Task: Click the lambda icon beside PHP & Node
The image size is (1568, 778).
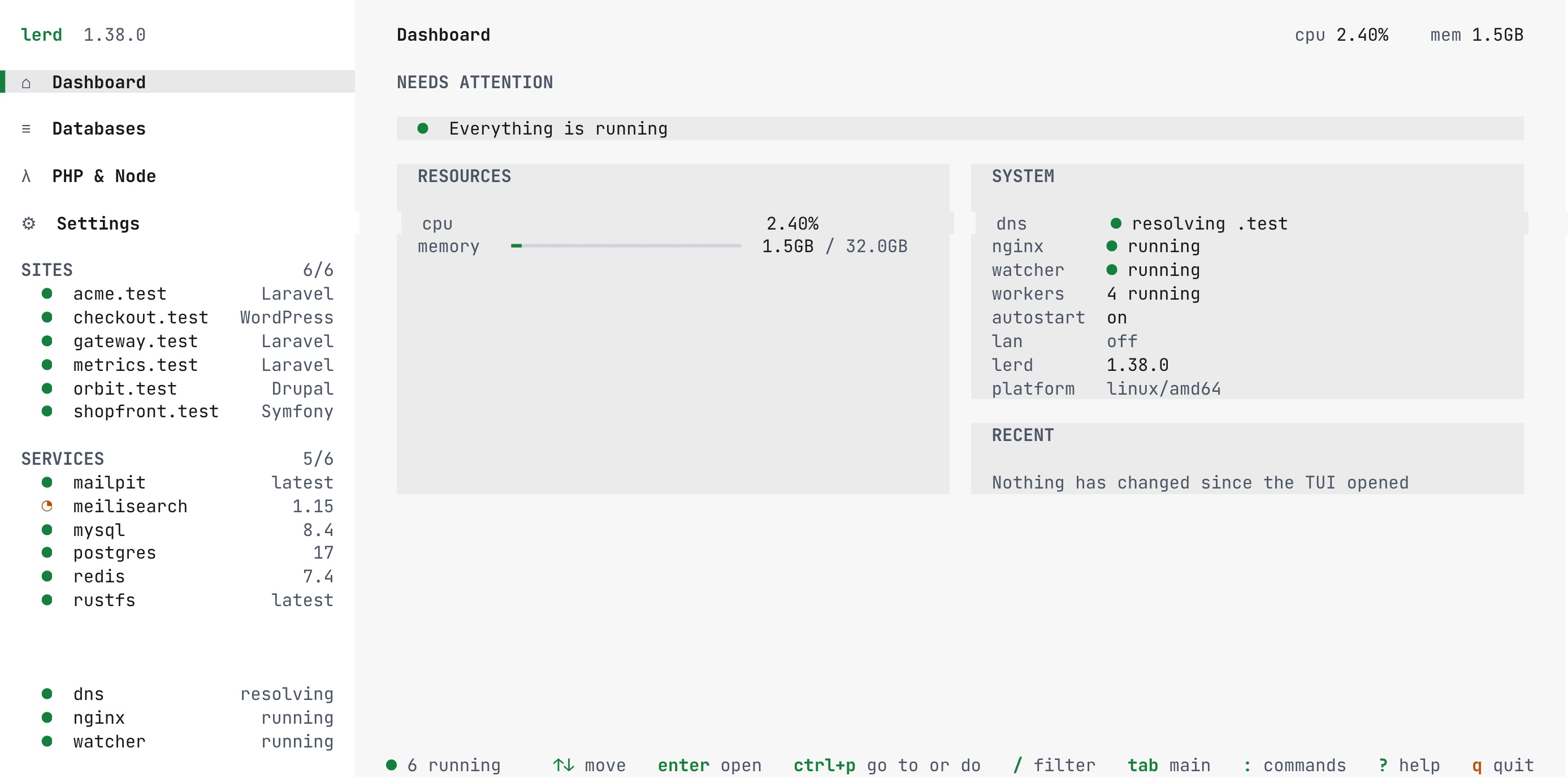Action: tap(26, 176)
